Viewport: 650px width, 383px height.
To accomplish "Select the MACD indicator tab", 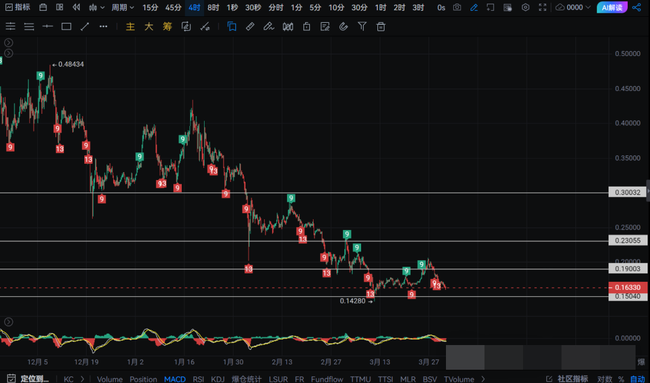I will click(175, 379).
